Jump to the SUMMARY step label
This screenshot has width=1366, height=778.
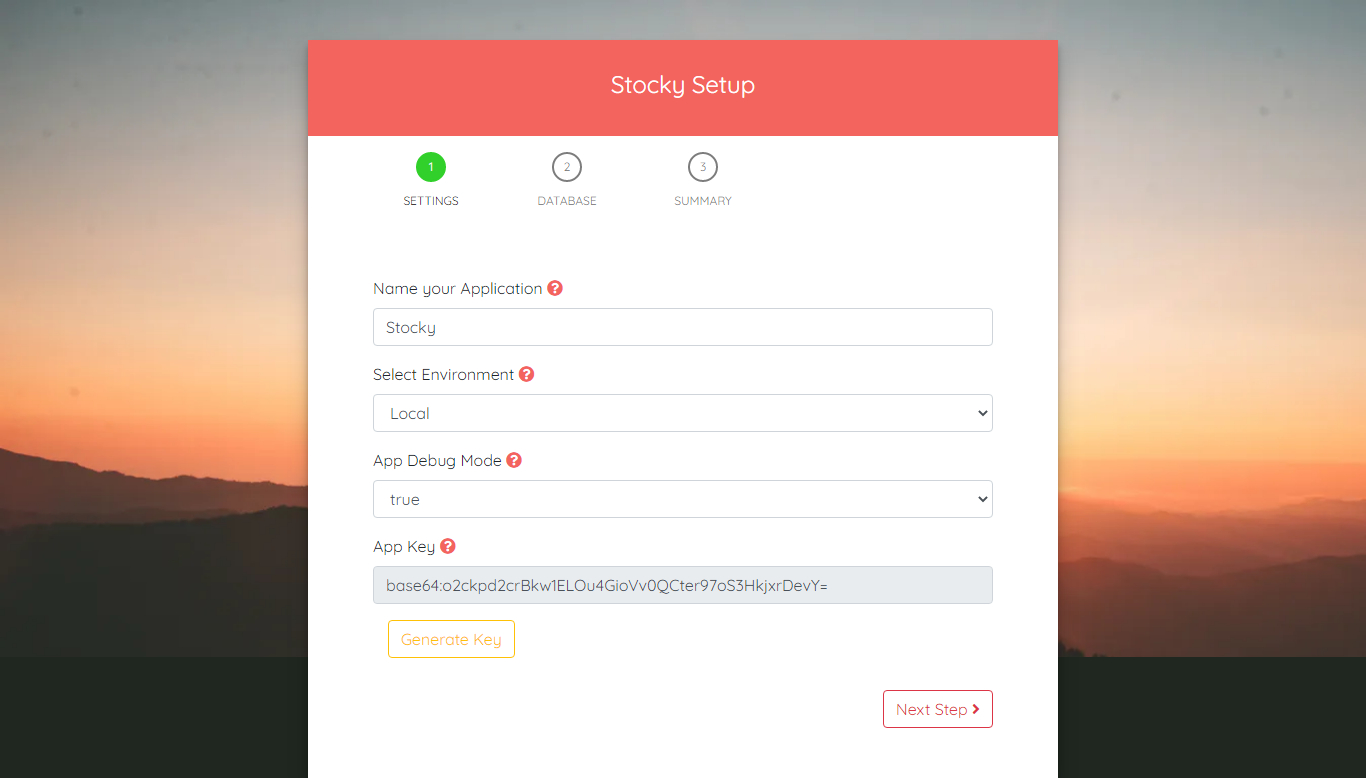[703, 201]
